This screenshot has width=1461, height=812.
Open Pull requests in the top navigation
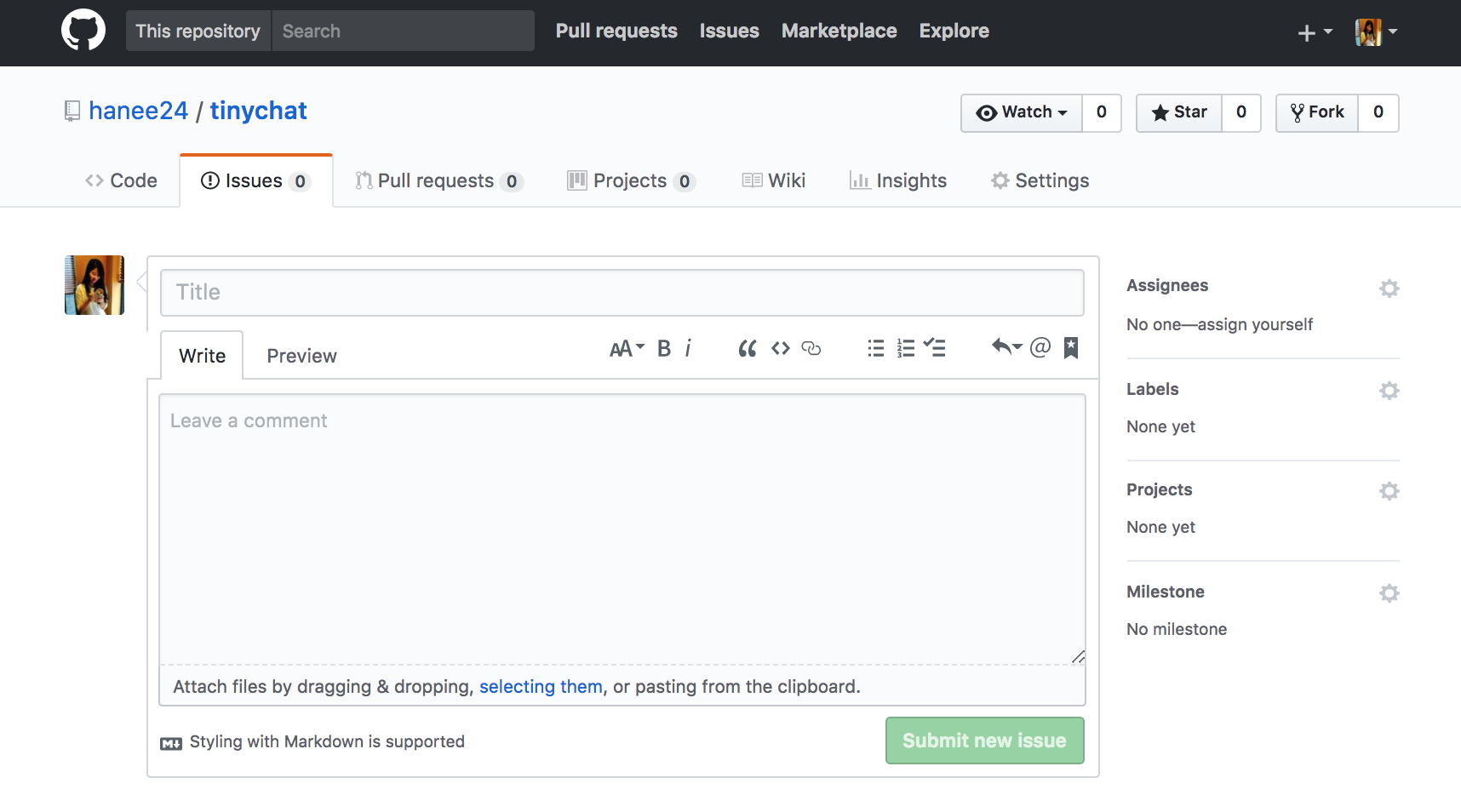pyautogui.click(x=616, y=31)
